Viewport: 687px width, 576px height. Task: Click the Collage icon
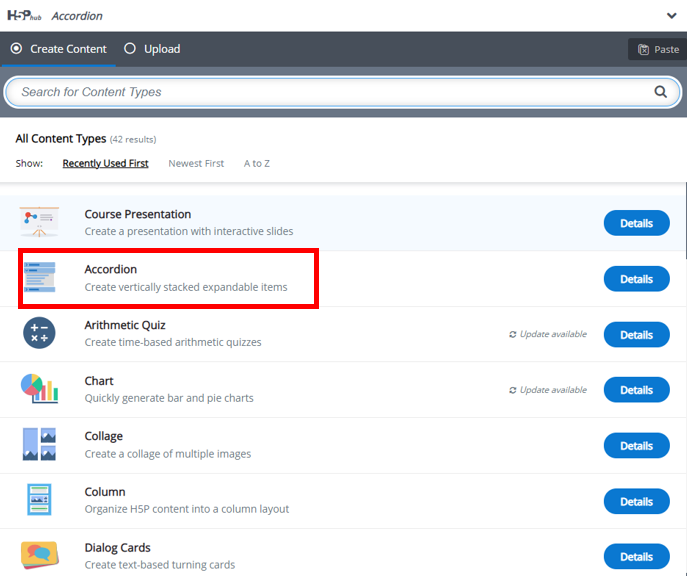pyautogui.click(x=40, y=445)
